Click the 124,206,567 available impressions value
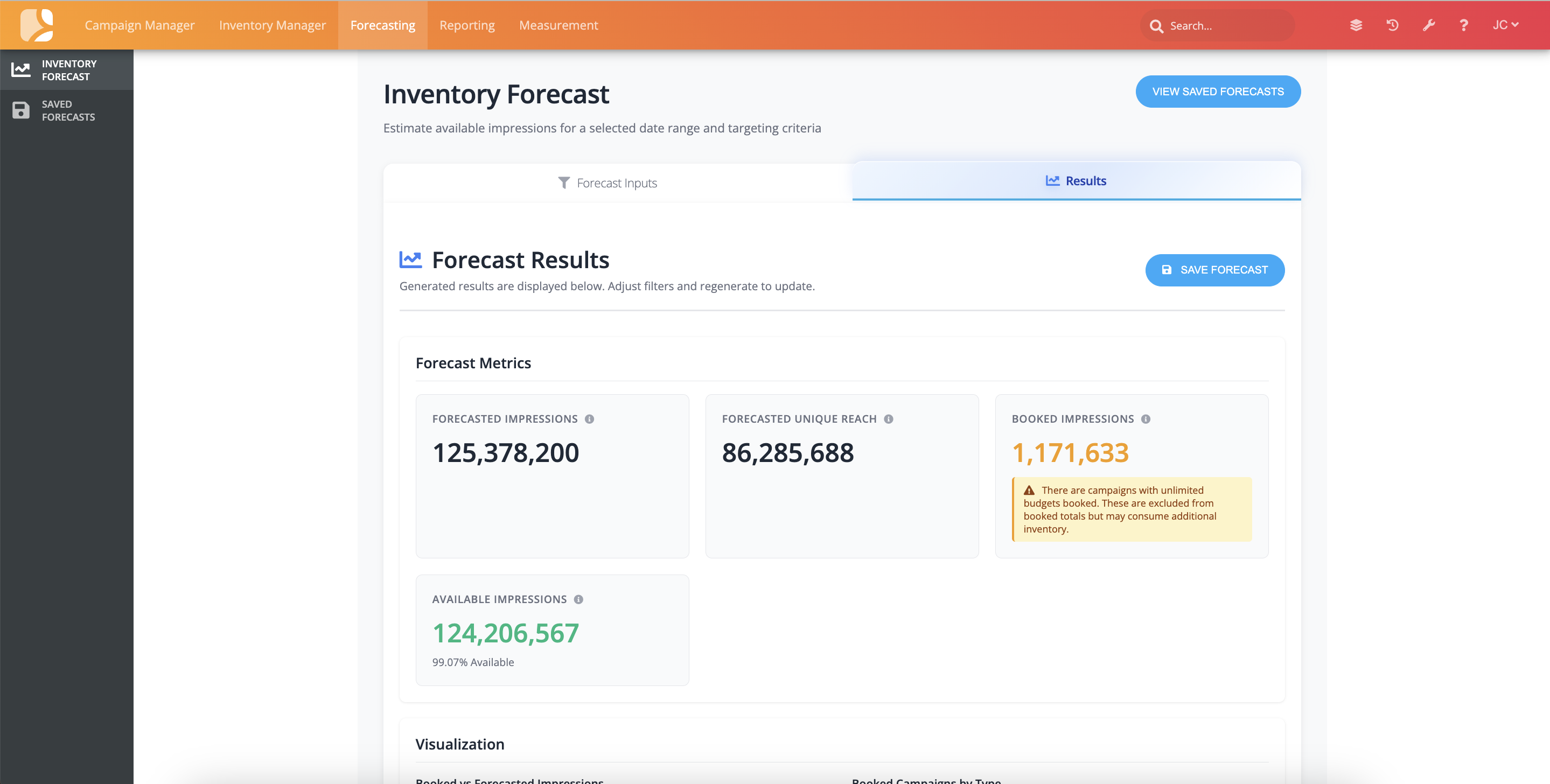The height and width of the screenshot is (784, 1550). (505, 633)
